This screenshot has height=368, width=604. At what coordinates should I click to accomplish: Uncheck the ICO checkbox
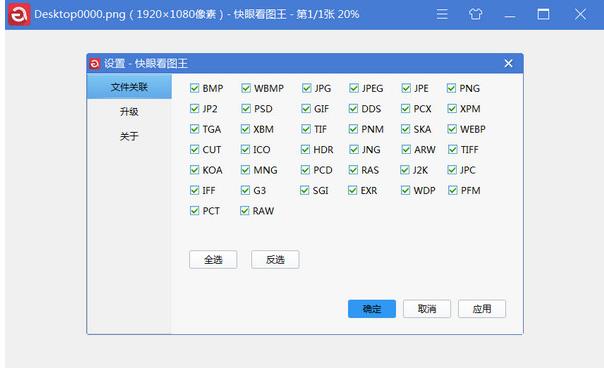[245, 150]
